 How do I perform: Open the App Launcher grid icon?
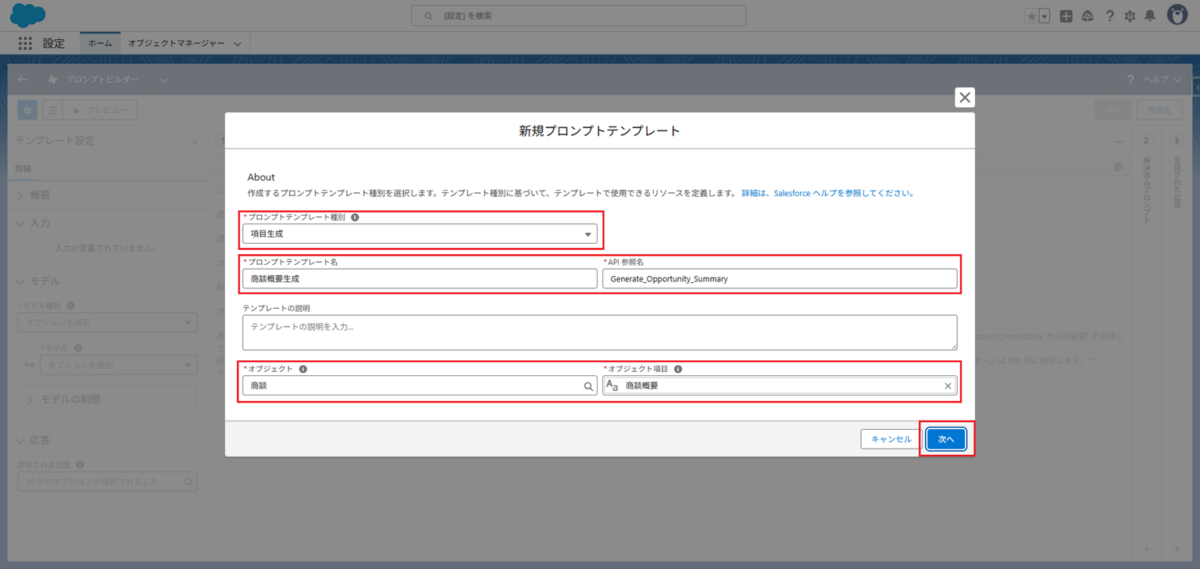26,44
